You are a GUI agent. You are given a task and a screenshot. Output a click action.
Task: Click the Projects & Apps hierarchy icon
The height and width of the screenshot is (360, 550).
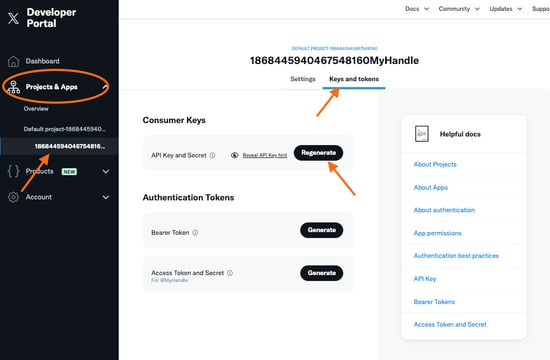tap(13, 87)
